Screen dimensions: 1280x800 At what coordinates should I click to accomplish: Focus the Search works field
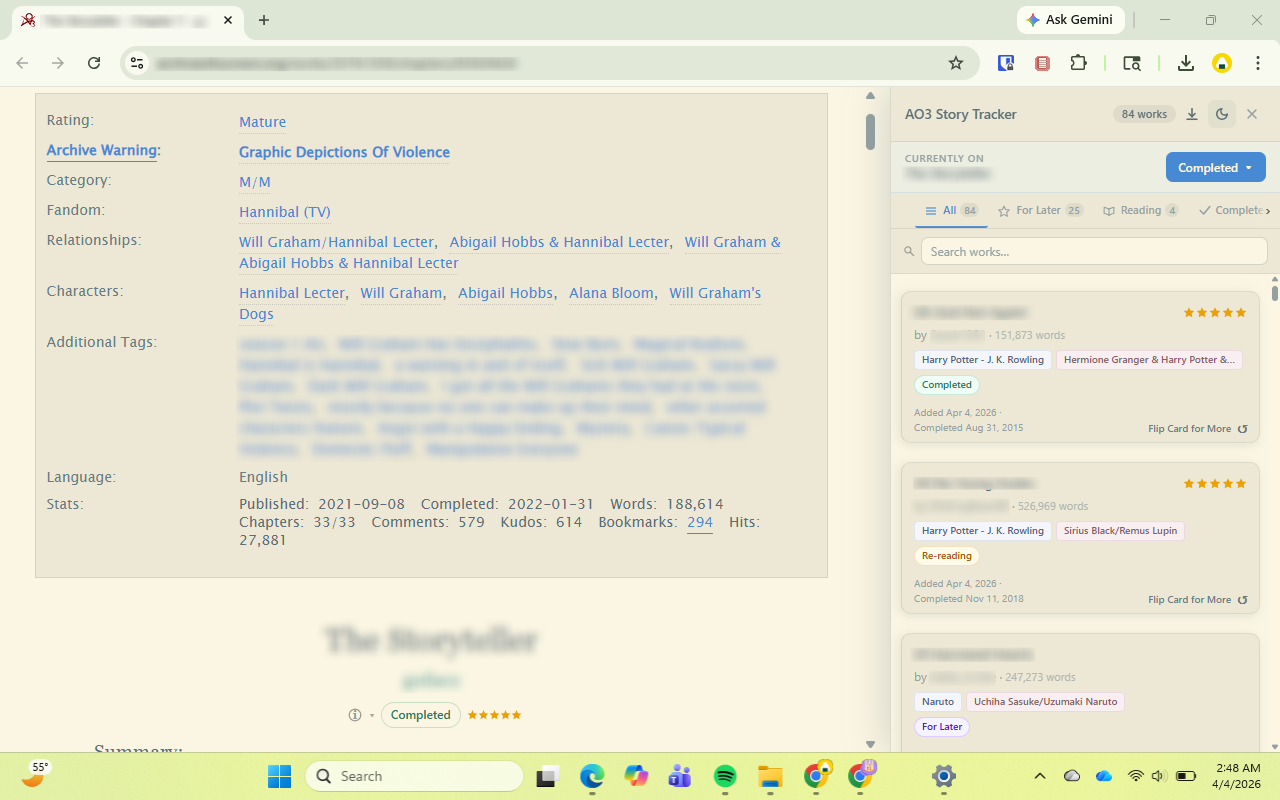[x=1094, y=251]
